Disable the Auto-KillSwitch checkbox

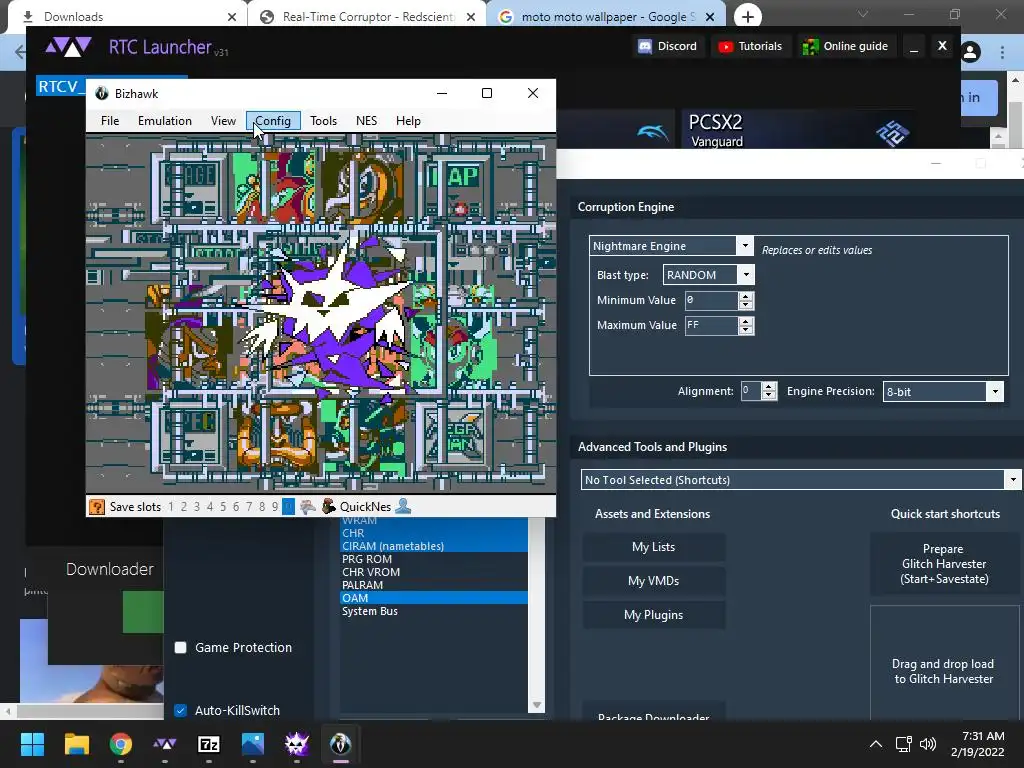click(x=181, y=710)
